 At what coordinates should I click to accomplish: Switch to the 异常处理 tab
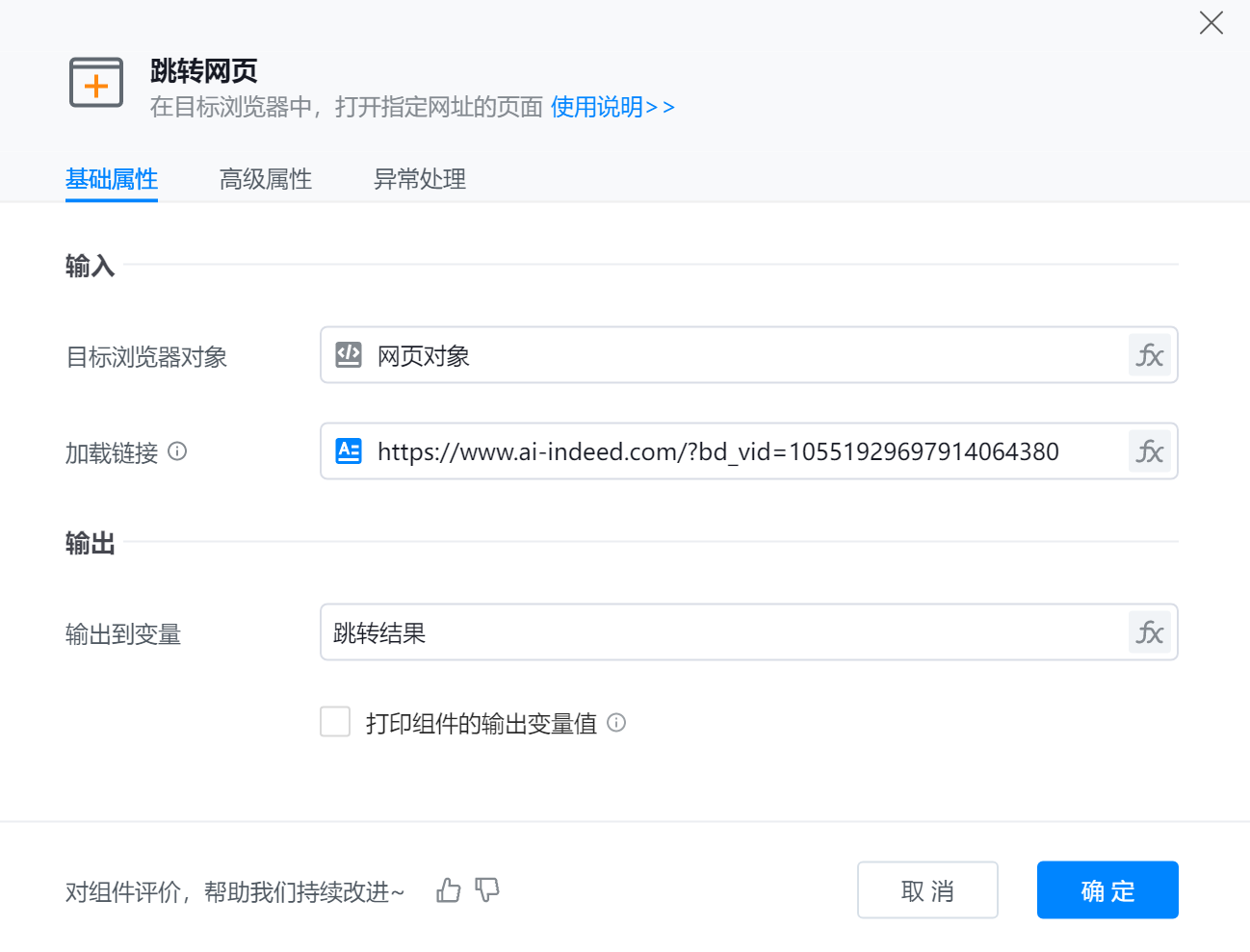click(420, 179)
